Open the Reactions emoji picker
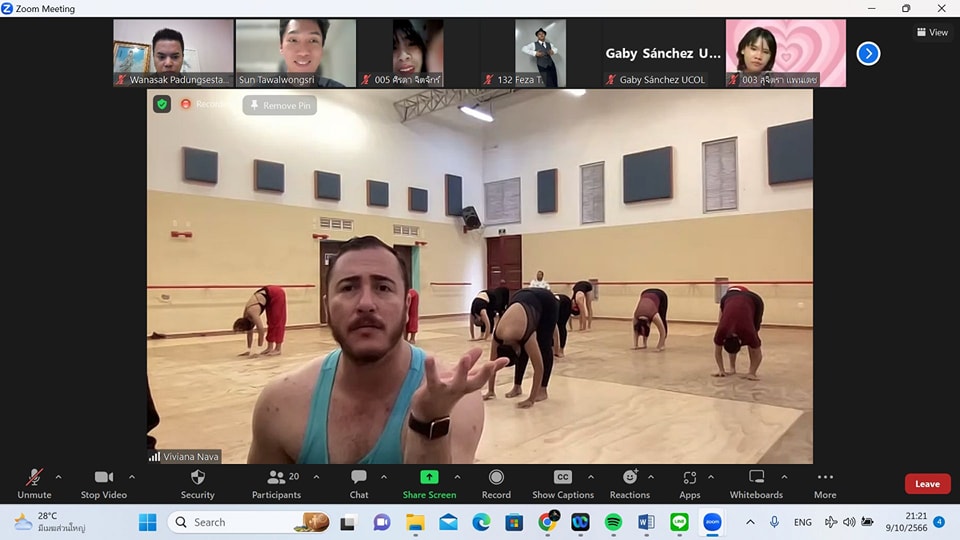Viewport: 960px width, 540px height. pos(629,479)
